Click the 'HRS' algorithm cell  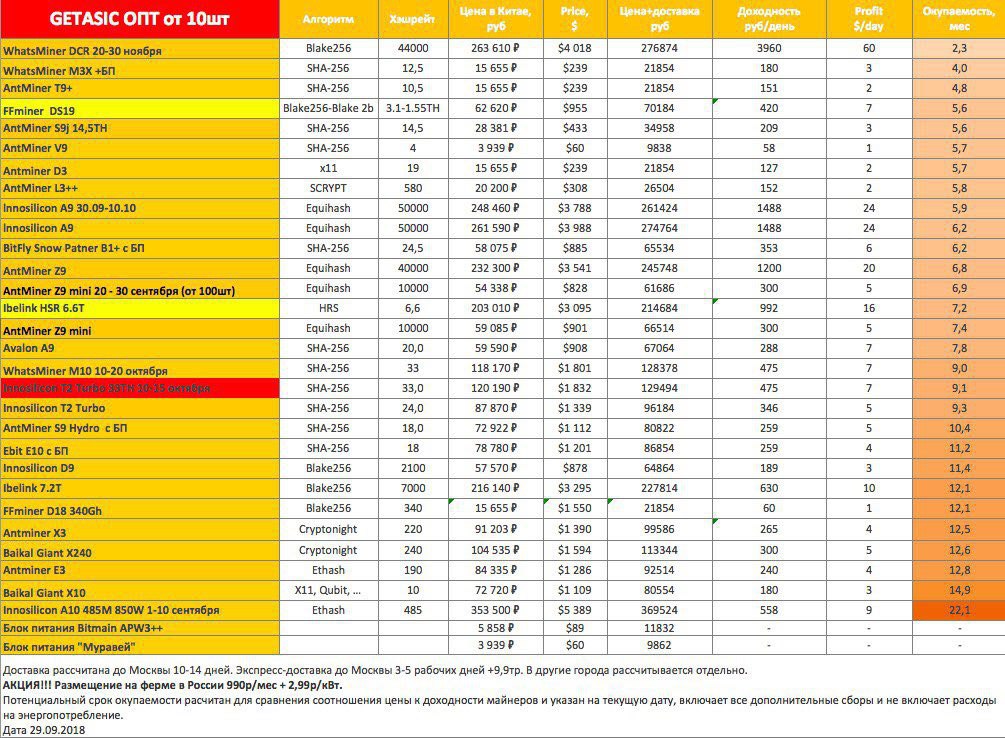tap(328, 308)
